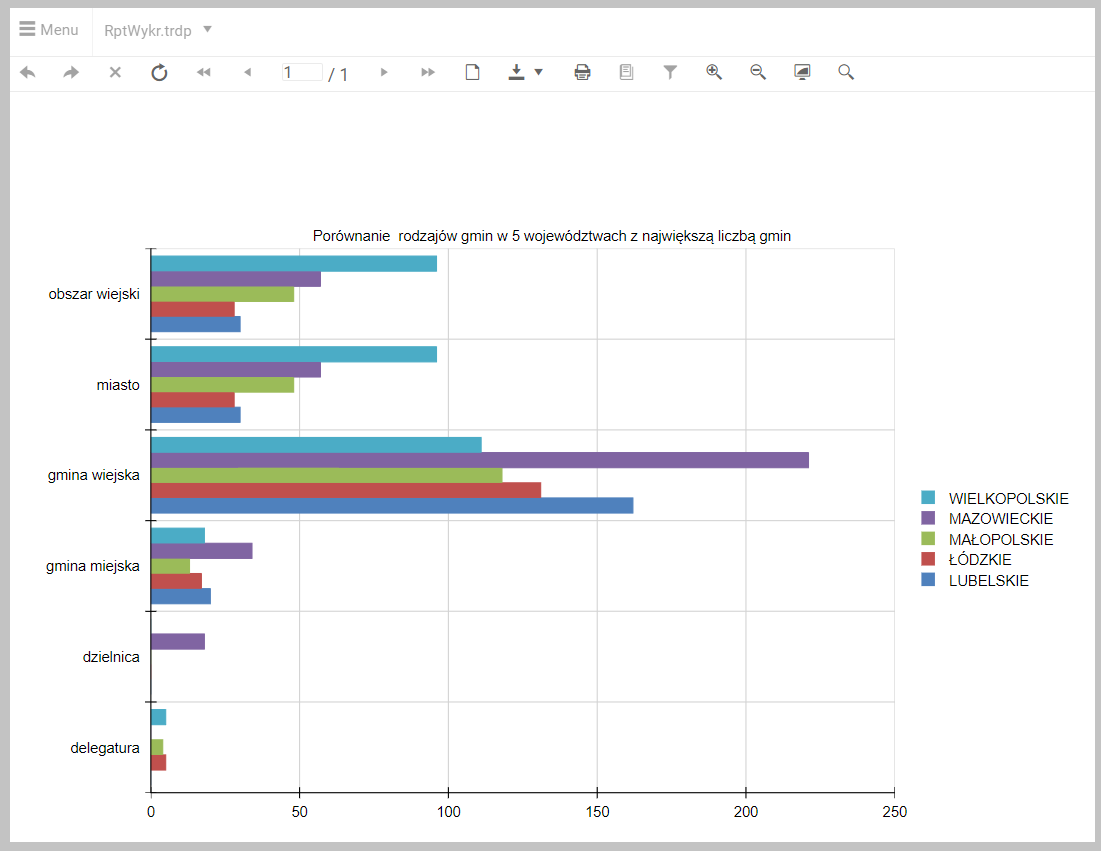
Task: Toggle the document map icon
Action: 626,72
